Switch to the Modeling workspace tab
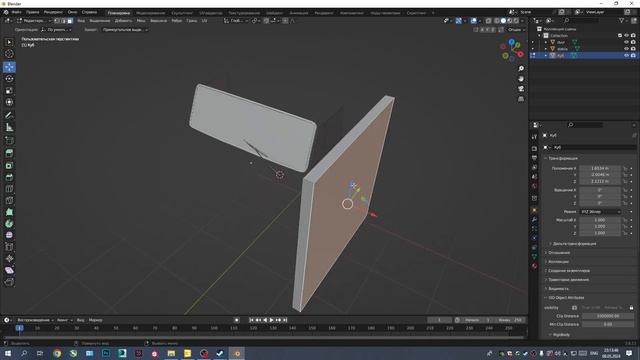640x360 pixels. [151, 13]
